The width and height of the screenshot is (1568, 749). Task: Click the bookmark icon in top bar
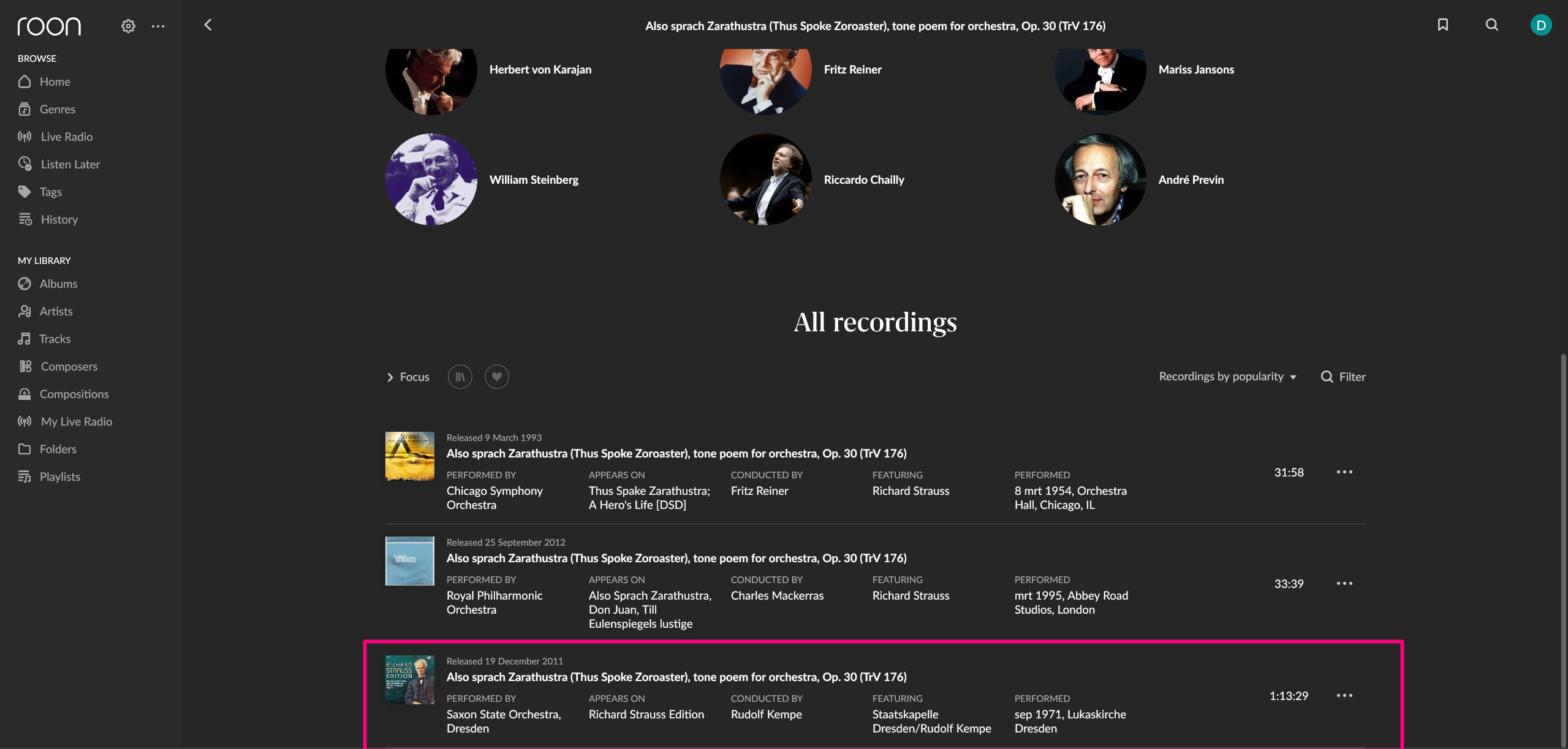point(1442,24)
